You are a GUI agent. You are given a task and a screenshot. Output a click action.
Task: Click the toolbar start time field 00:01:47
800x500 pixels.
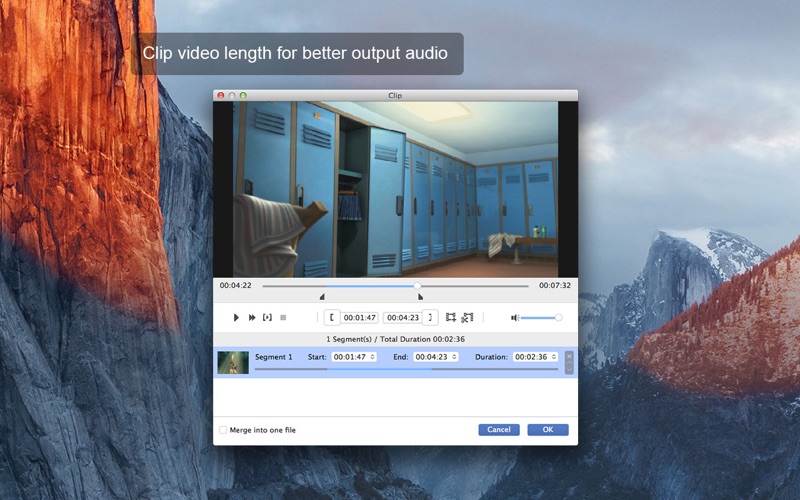(360, 317)
